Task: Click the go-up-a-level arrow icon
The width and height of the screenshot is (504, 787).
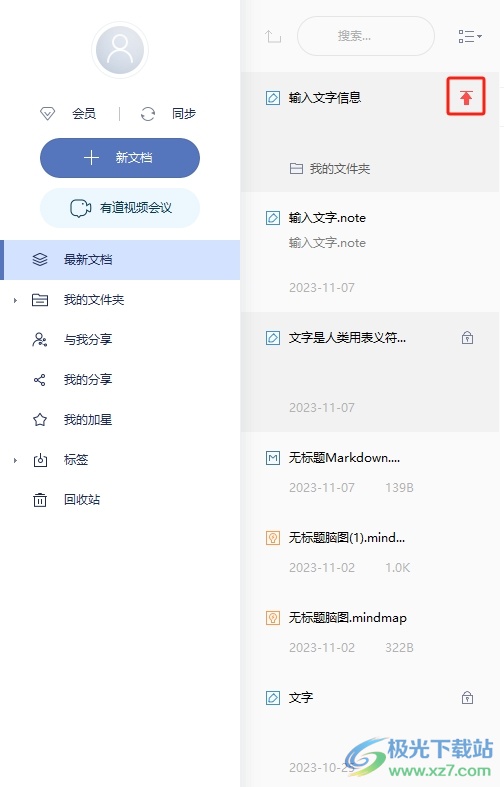Action: 273,37
